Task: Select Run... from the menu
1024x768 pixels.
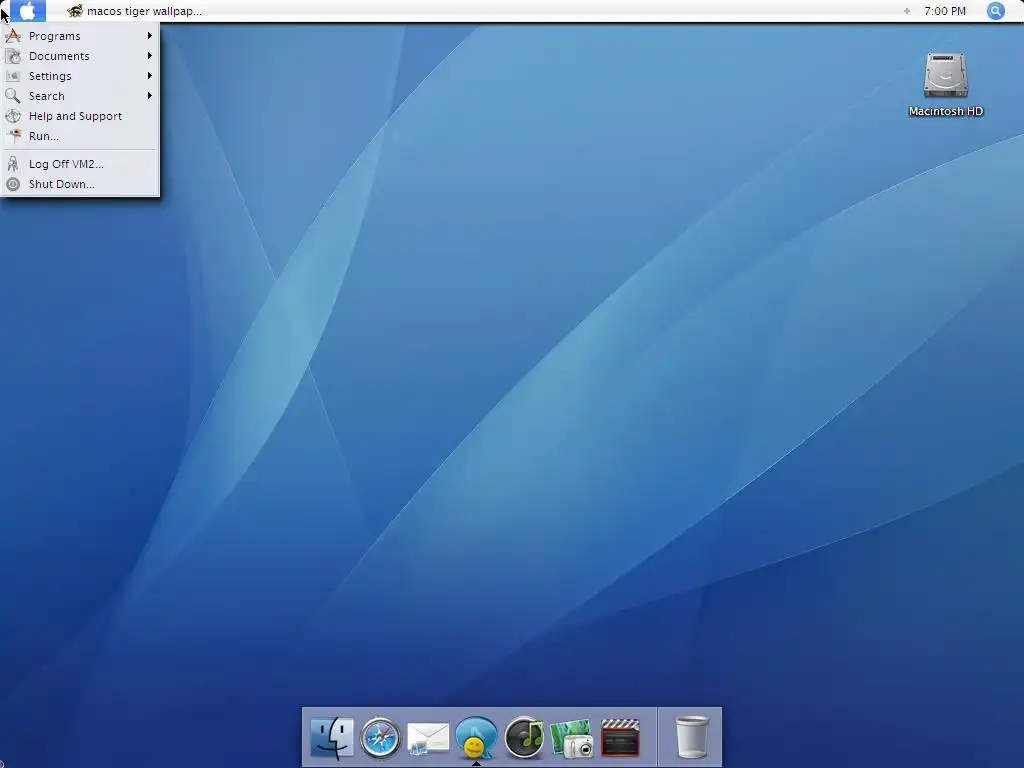Action: pos(80,136)
